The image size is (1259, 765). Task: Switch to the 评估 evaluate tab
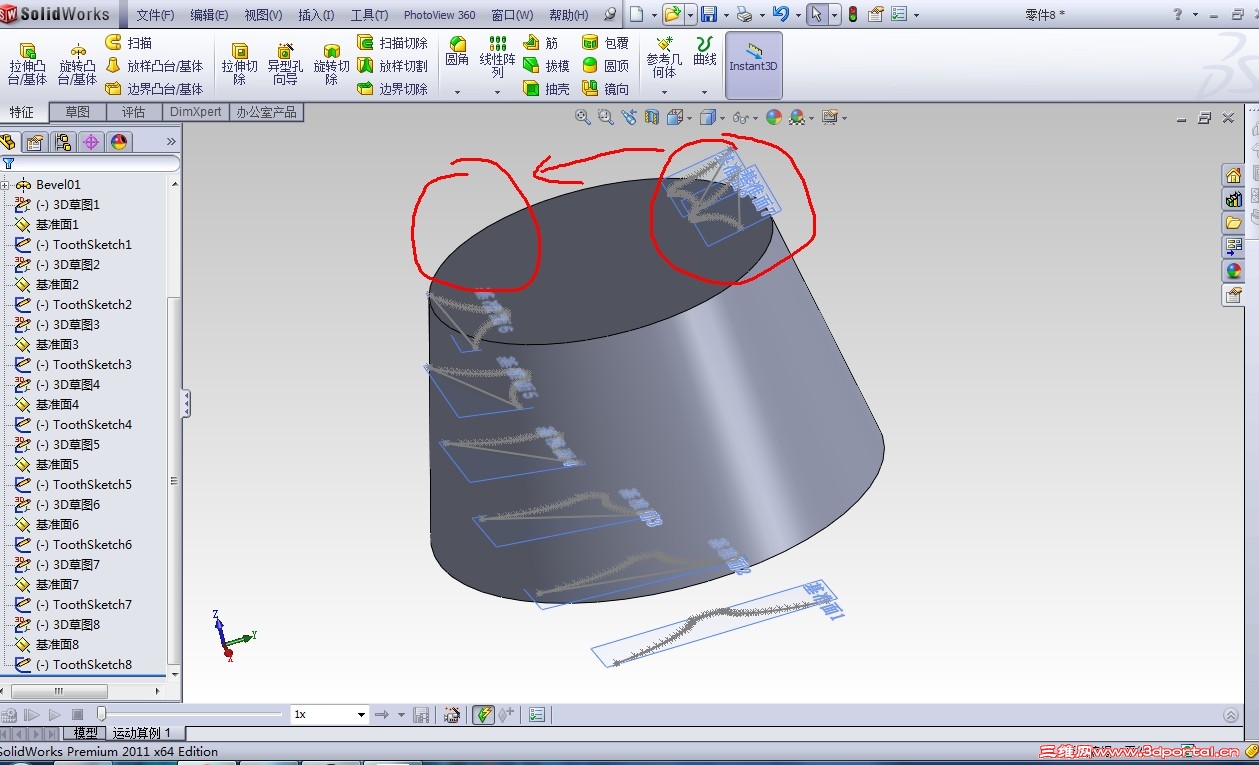tap(133, 112)
